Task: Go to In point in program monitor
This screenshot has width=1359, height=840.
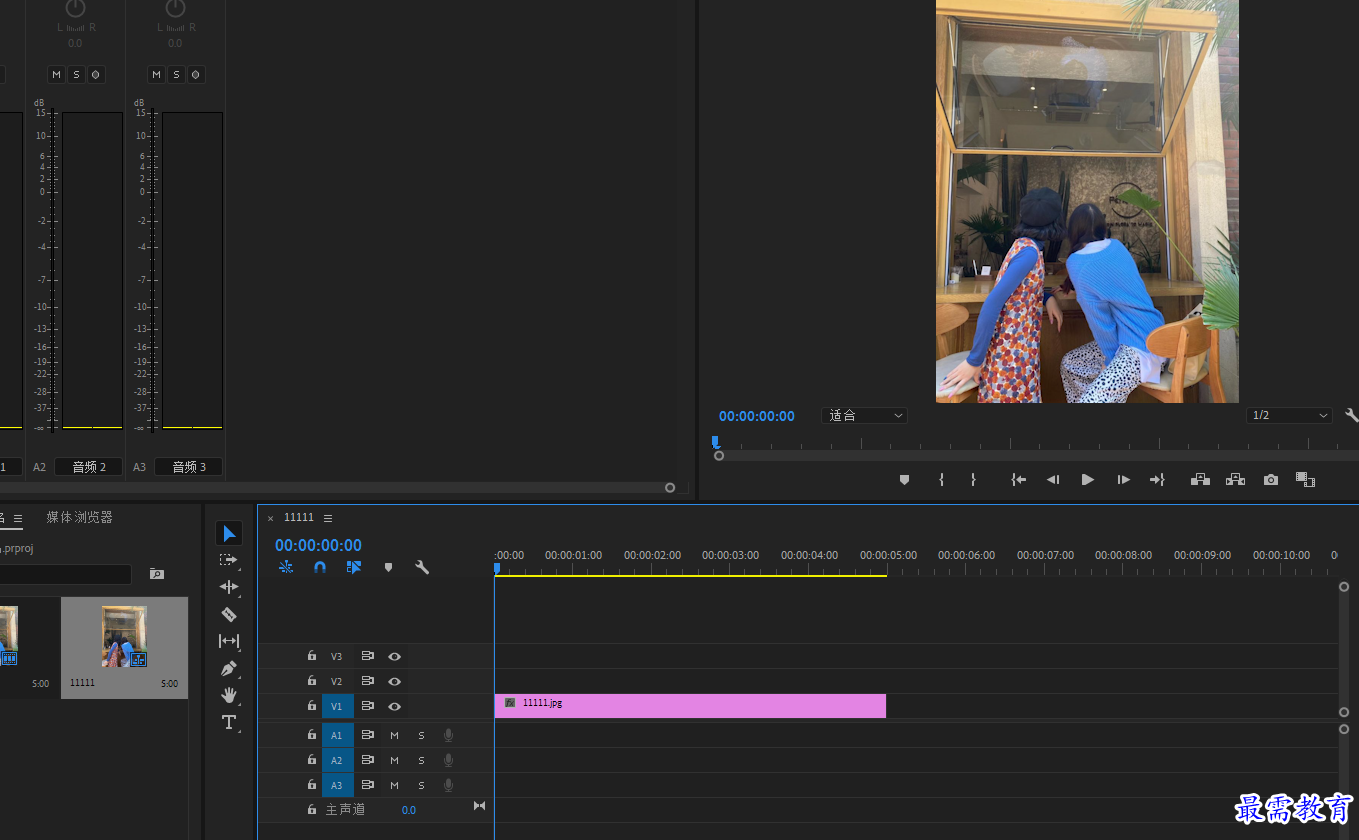Action: coord(1019,480)
